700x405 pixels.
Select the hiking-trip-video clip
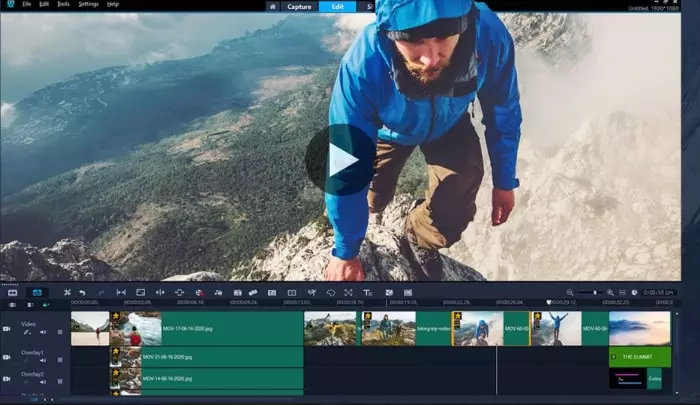[406, 328]
